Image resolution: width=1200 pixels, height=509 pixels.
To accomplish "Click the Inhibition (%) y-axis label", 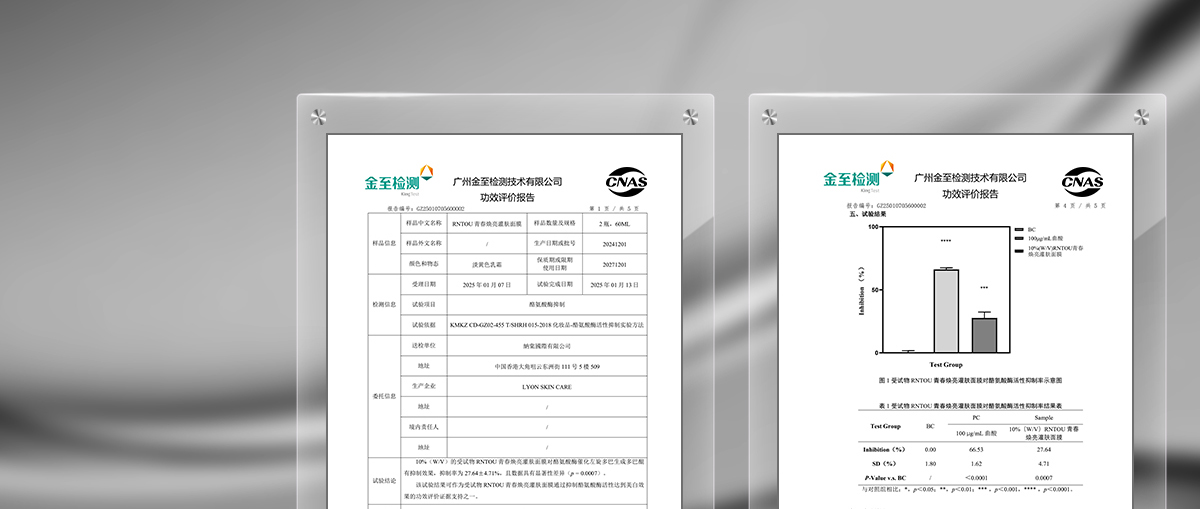I will 861,291.
